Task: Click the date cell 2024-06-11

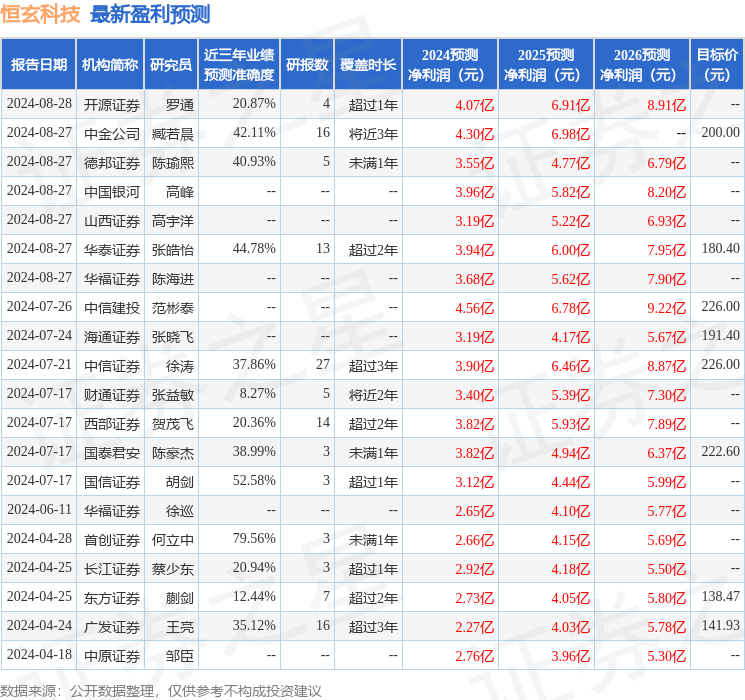Action: tap(39, 509)
